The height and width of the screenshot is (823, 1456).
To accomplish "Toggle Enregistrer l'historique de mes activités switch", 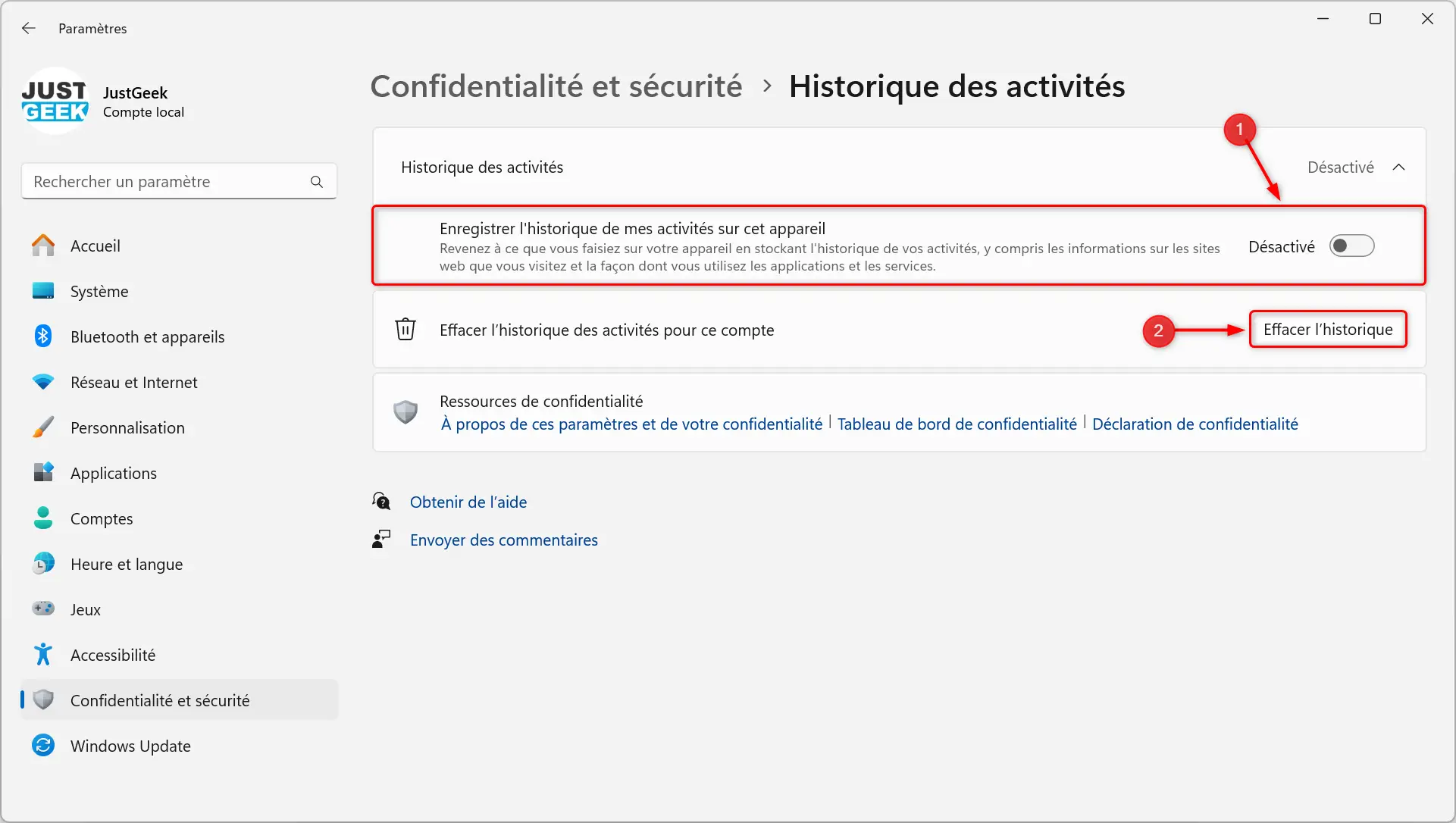I will tap(1351, 246).
